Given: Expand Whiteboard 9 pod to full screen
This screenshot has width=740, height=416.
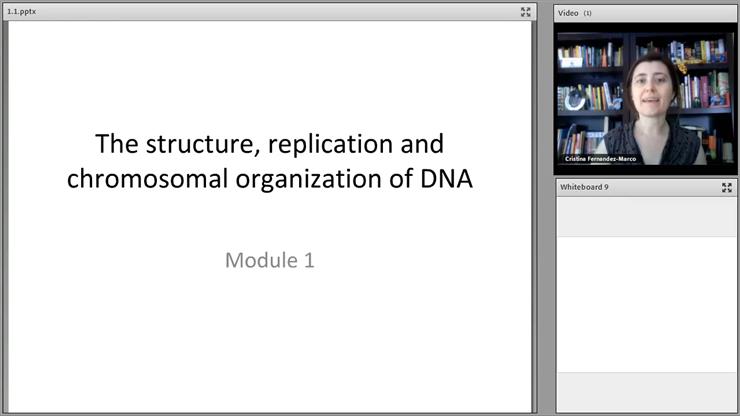Looking at the screenshot, I should click(727, 187).
